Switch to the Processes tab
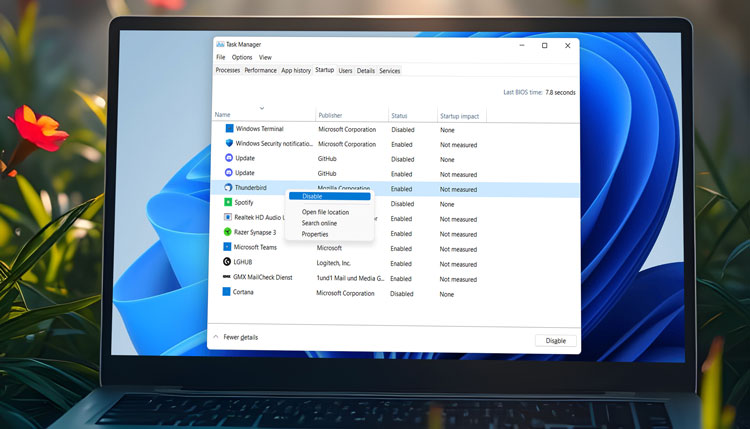The image size is (750, 429). tap(228, 70)
